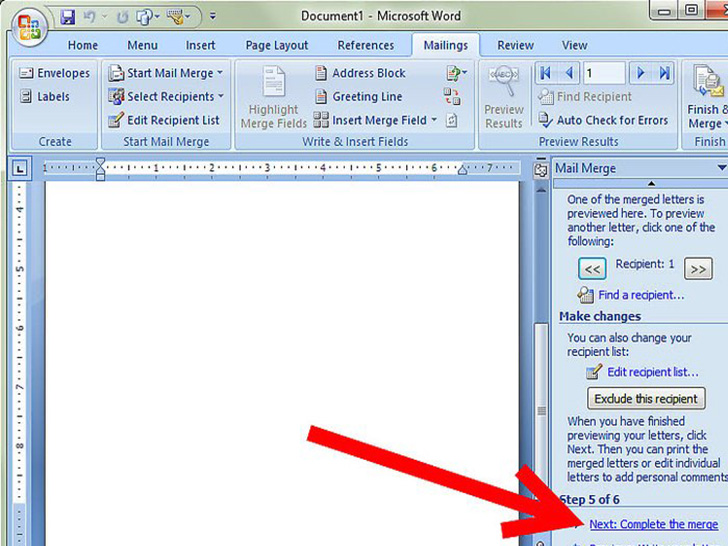Click the Match Fields icon
728x546 pixels.
pos(452,97)
